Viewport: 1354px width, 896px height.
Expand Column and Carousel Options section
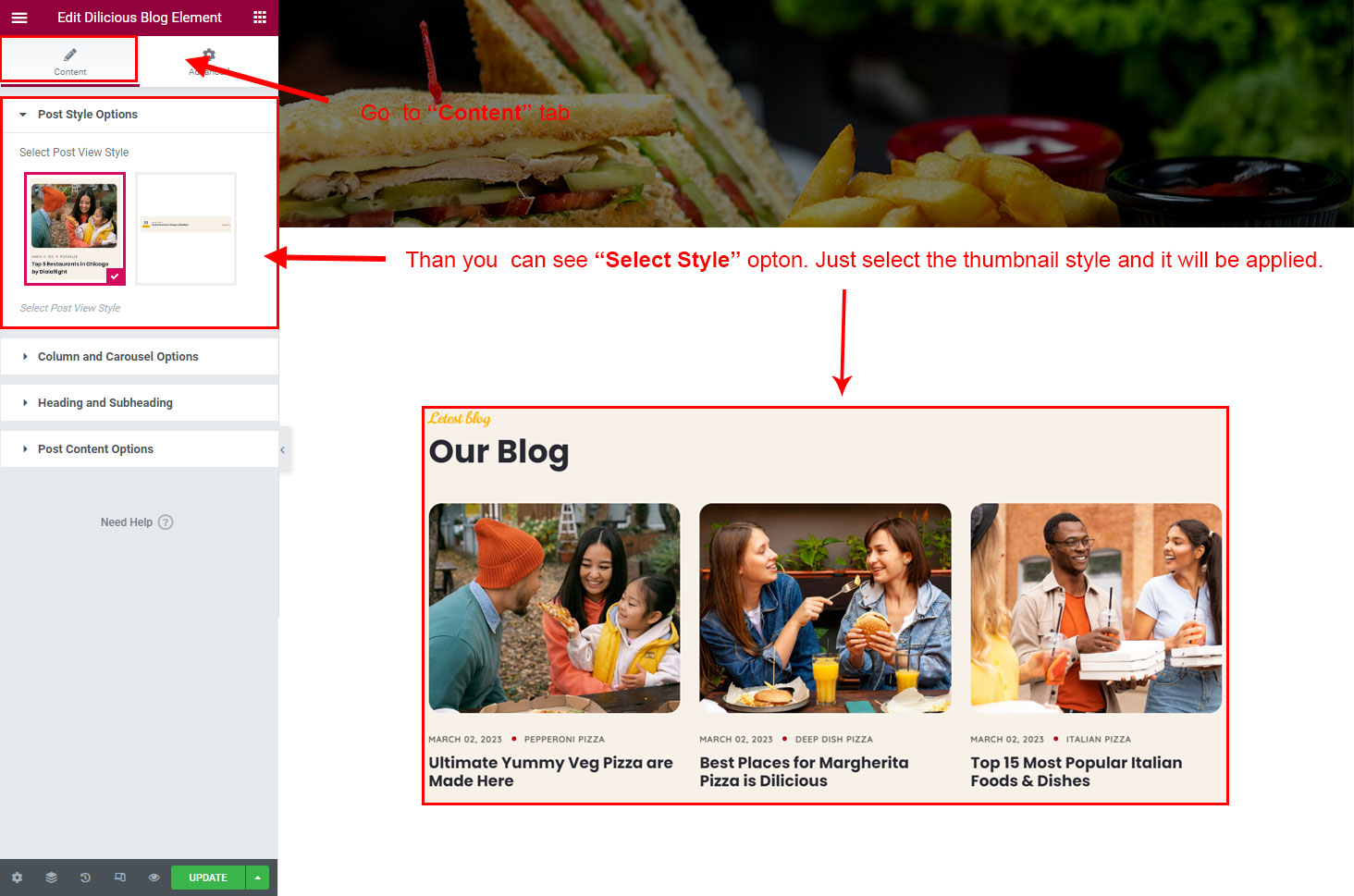coord(139,357)
